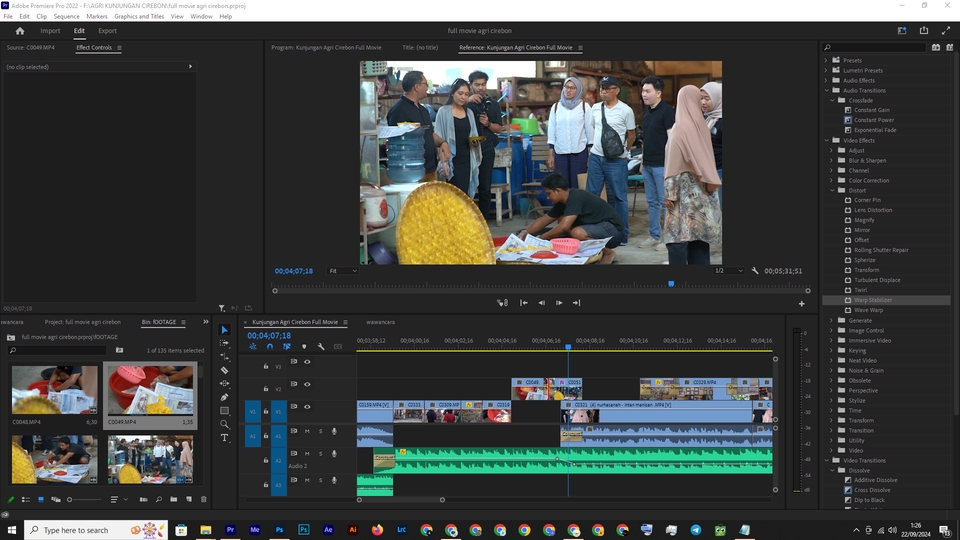This screenshot has height=540, width=960.
Task: Select the Selection tool arrow
Action: point(225,330)
